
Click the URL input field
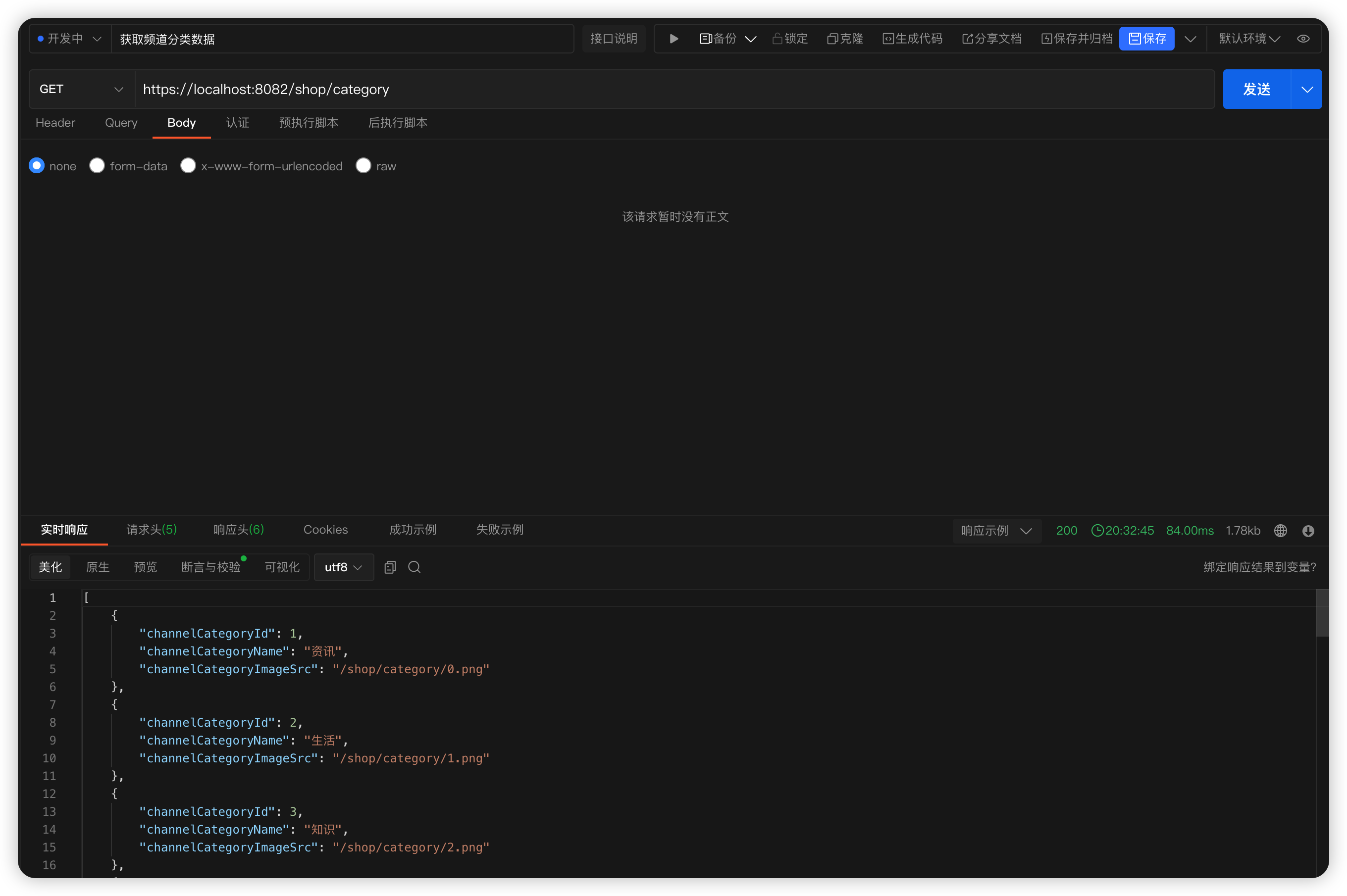674,89
